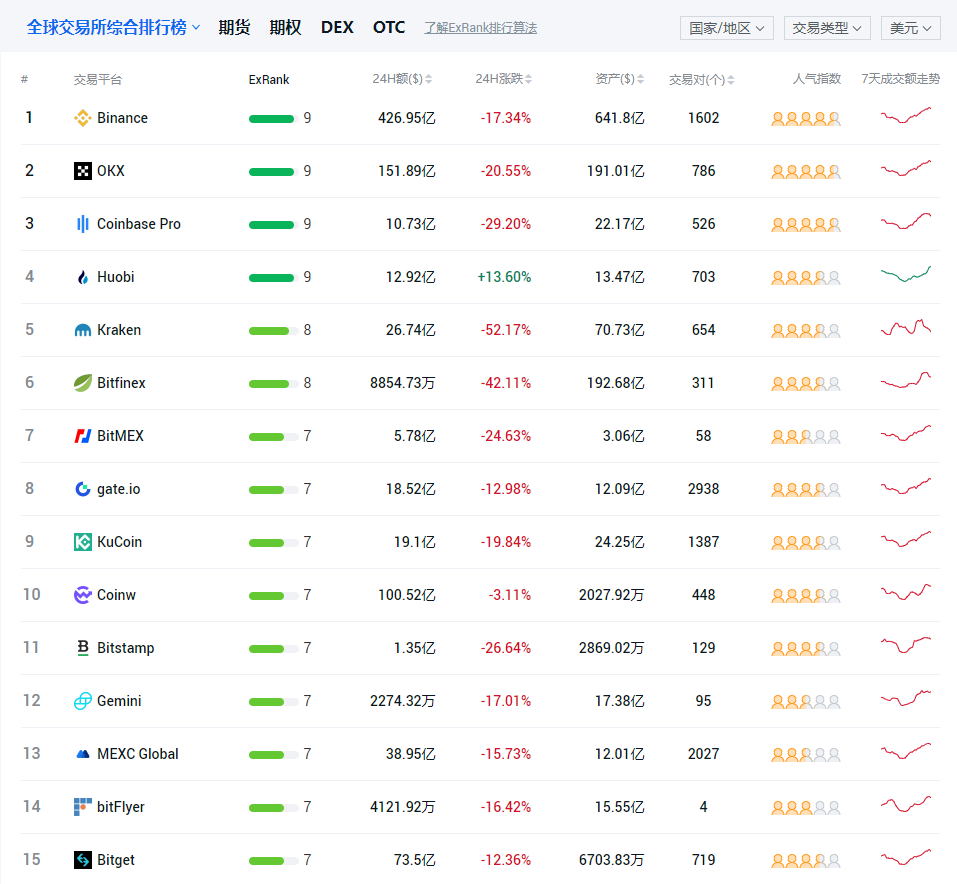Click the bitFlyer logo icon
This screenshot has width=957, height=884.
82,807
